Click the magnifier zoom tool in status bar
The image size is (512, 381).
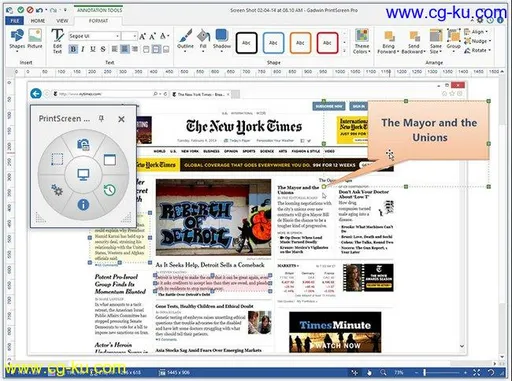point(383,372)
